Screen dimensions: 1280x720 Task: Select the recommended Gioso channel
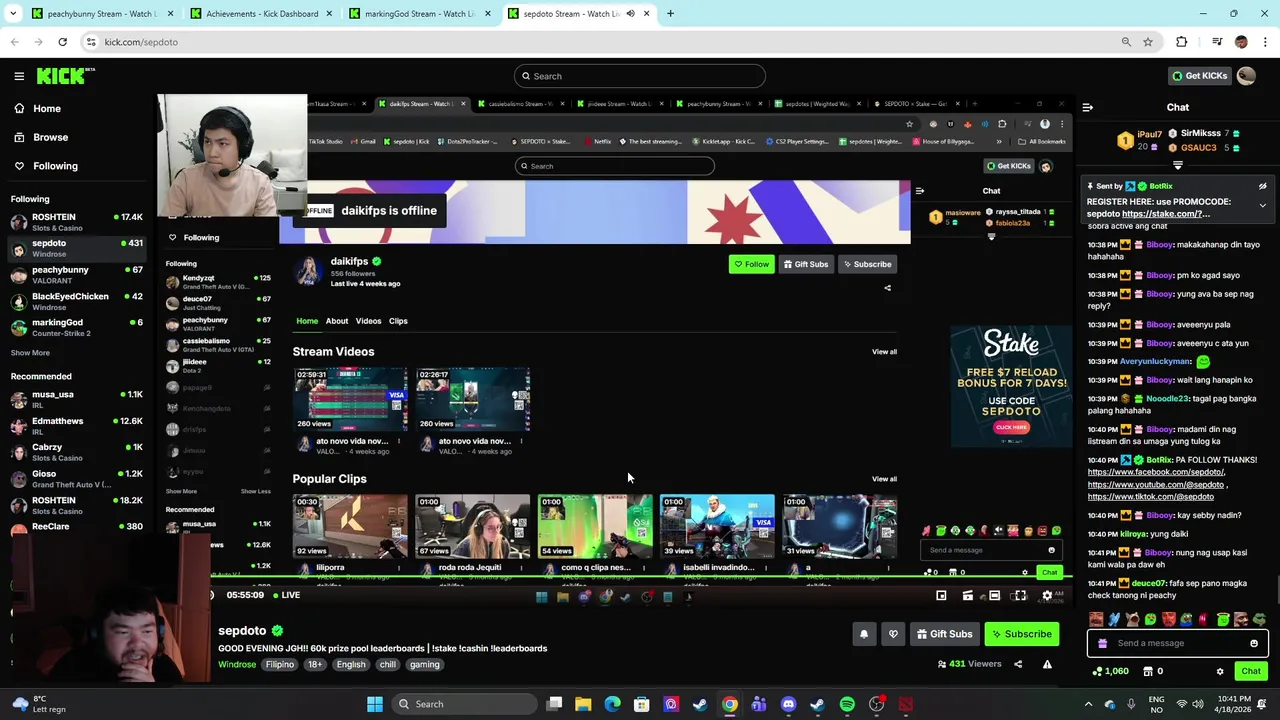76,478
